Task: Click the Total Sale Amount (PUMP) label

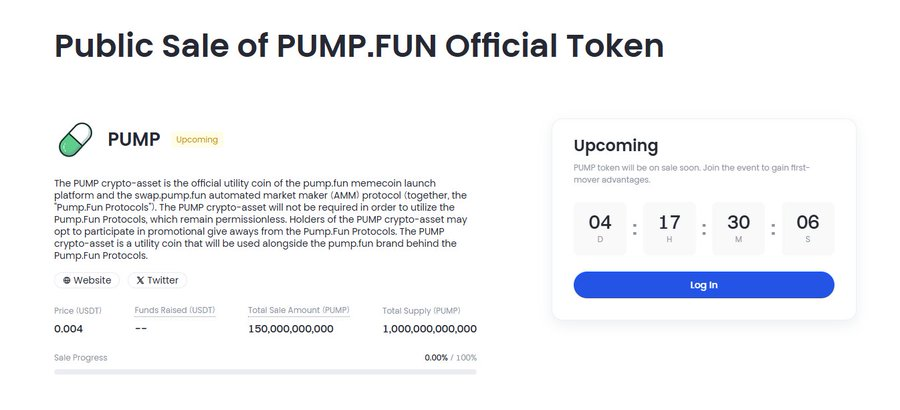Action: (298, 310)
